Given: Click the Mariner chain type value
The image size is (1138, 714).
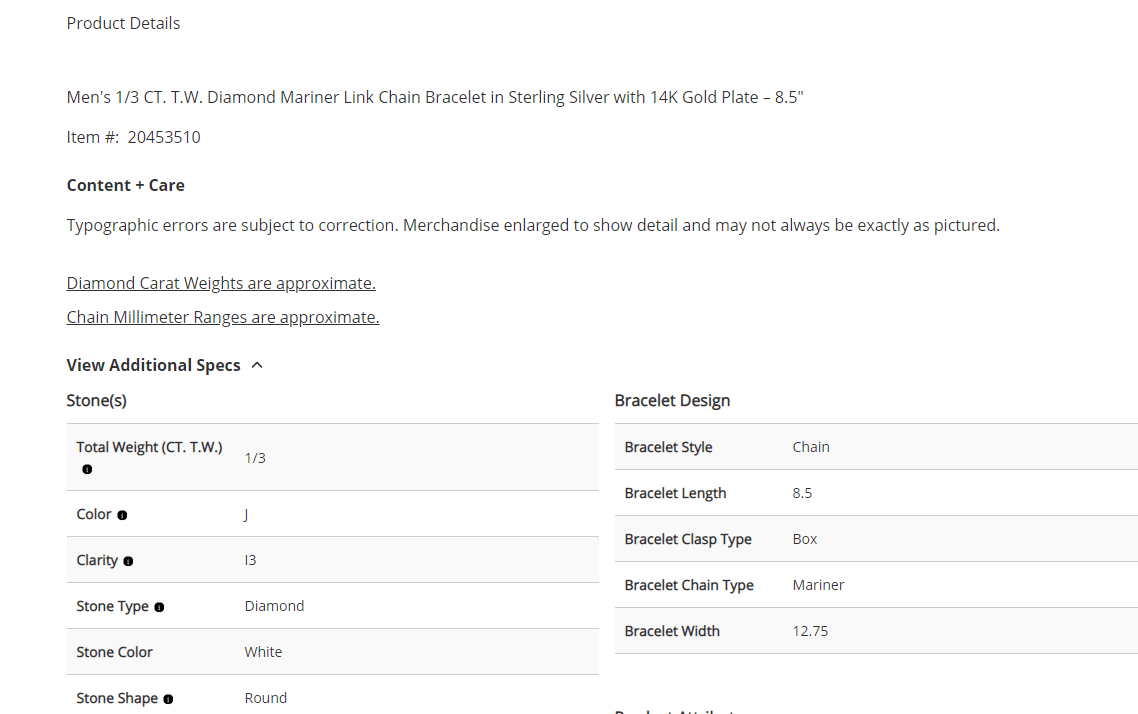Looking at the screenshot, I should pyautogui.click(x=818, y=585).
